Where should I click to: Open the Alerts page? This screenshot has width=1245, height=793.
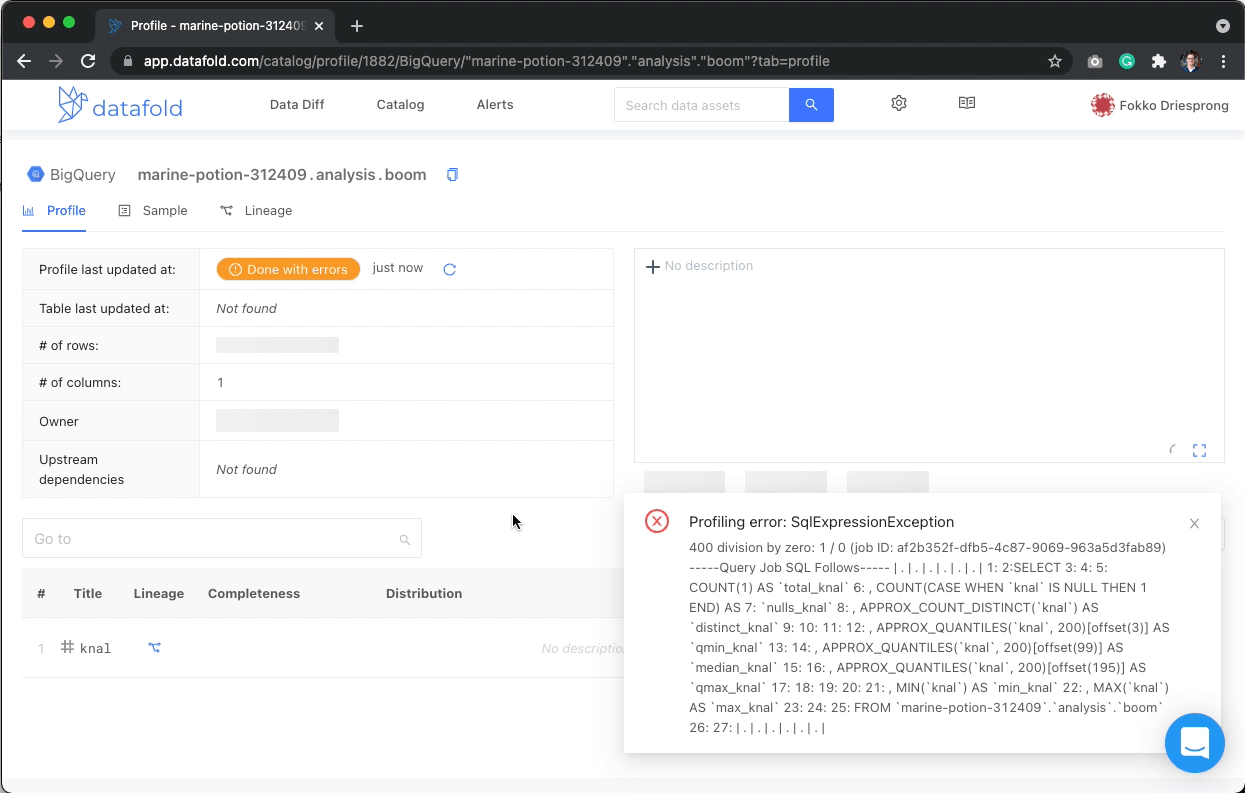[x=495, y=104]
